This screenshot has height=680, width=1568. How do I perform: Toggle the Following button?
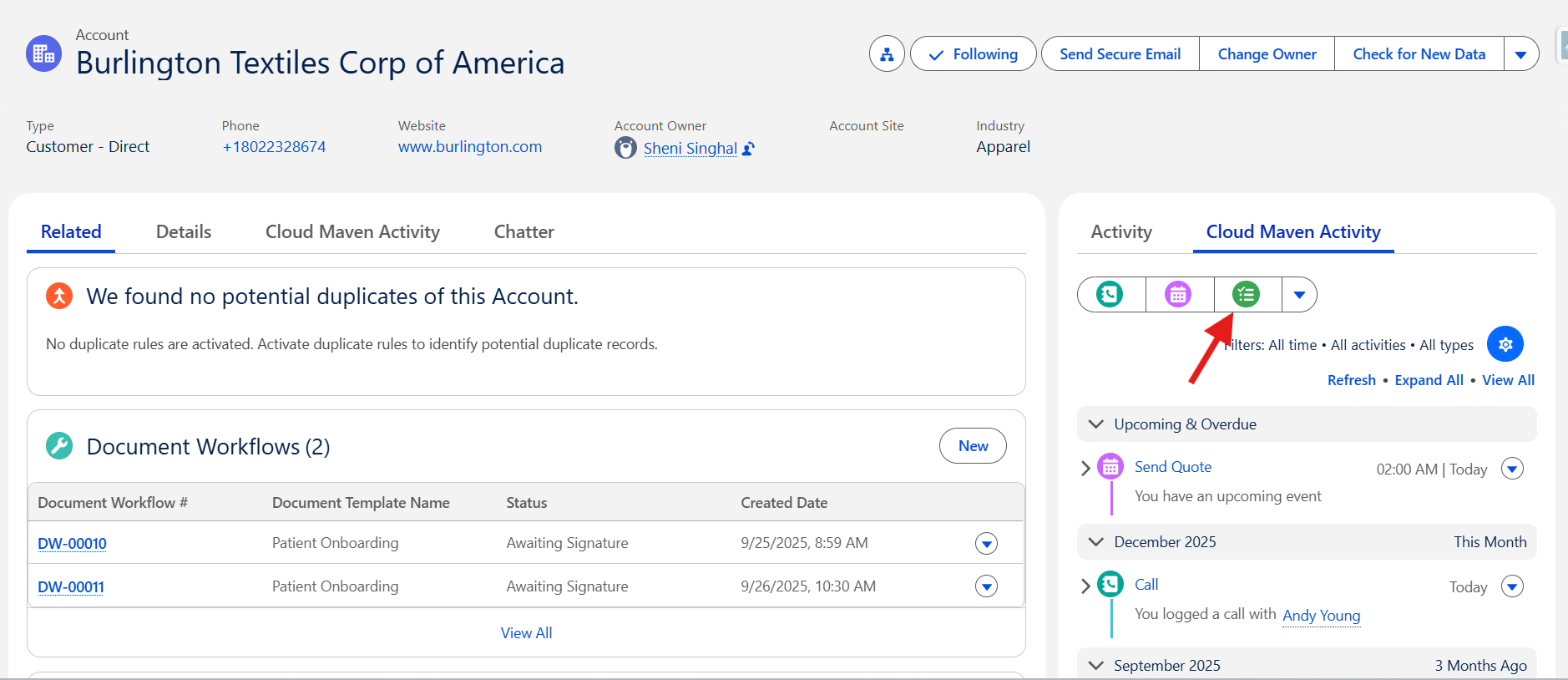(974, 54)
